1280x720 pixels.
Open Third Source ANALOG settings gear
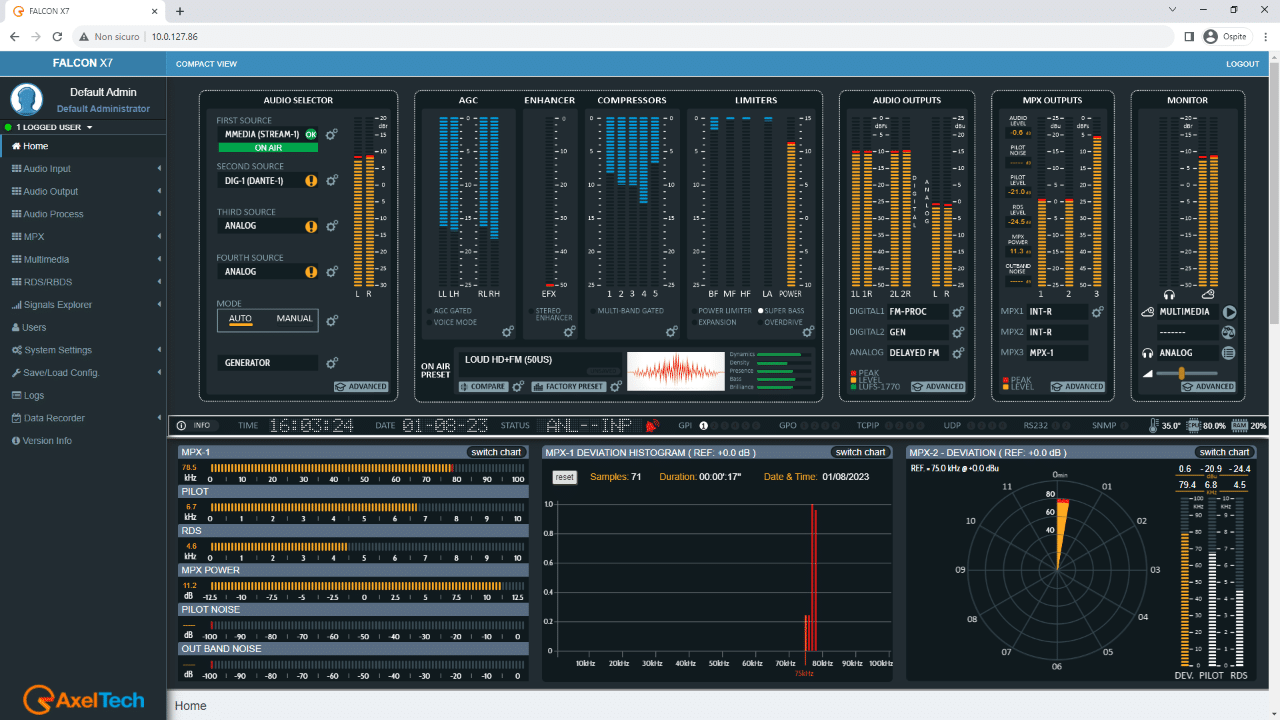pos(332,227)
